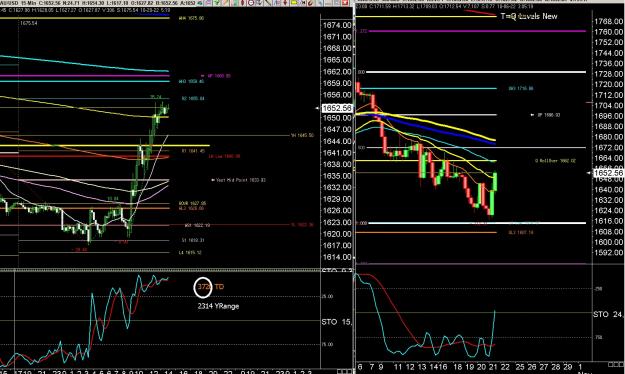The width and height of the screenshot is (625, 374).
Task: Click the small black X toolbar icon
Action: [x=303, y=2]
